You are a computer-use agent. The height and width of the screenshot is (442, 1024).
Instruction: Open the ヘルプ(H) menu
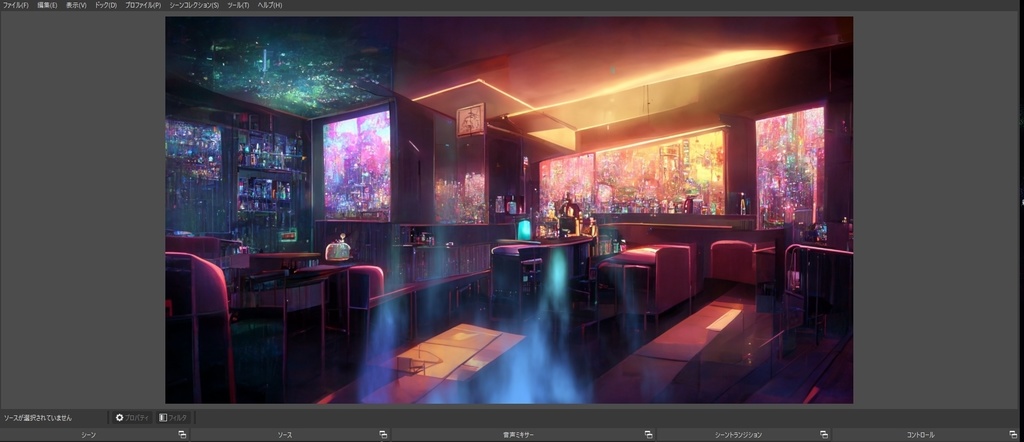pyautogui.click(x=270, y=5)
